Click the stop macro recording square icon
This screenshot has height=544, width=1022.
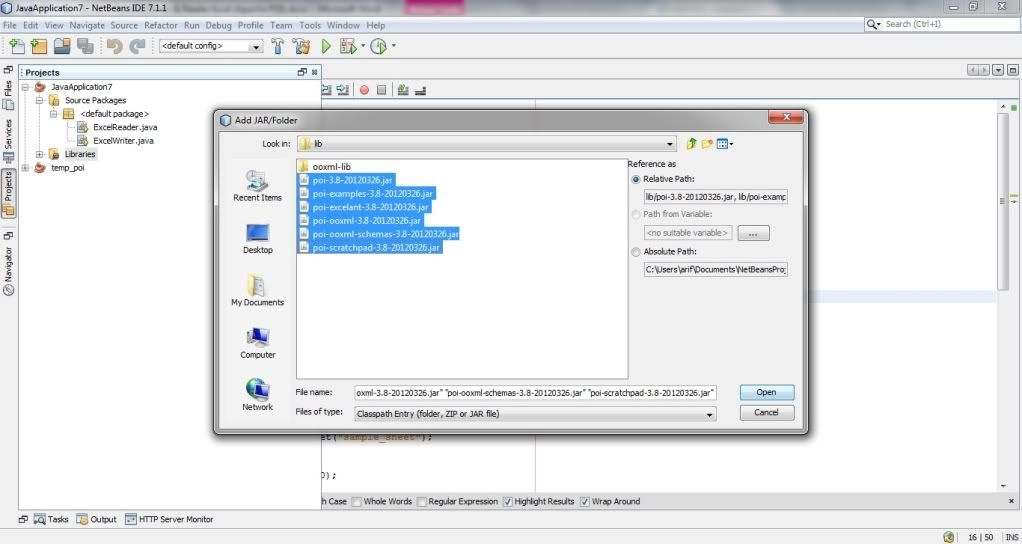point(382,91)
